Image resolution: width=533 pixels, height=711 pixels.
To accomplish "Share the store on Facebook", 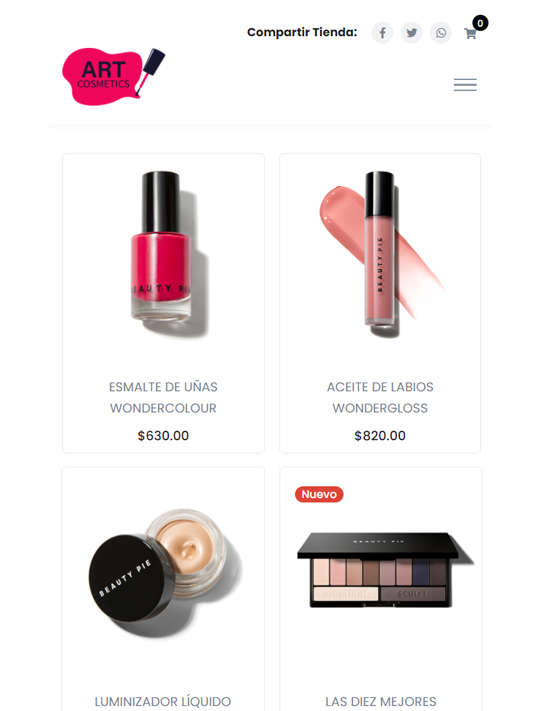I will [x=382, y=33].
